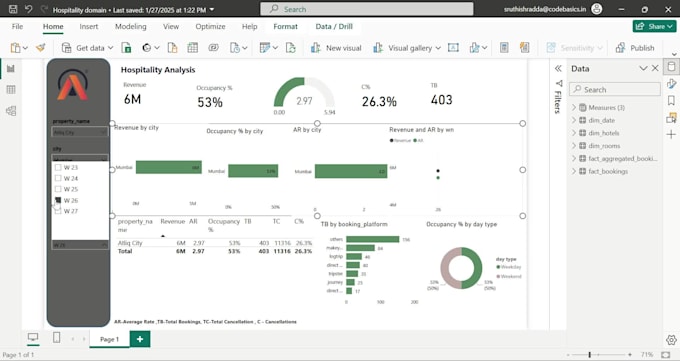Create a New measure with calculator icon

click(x=504, y=48)
